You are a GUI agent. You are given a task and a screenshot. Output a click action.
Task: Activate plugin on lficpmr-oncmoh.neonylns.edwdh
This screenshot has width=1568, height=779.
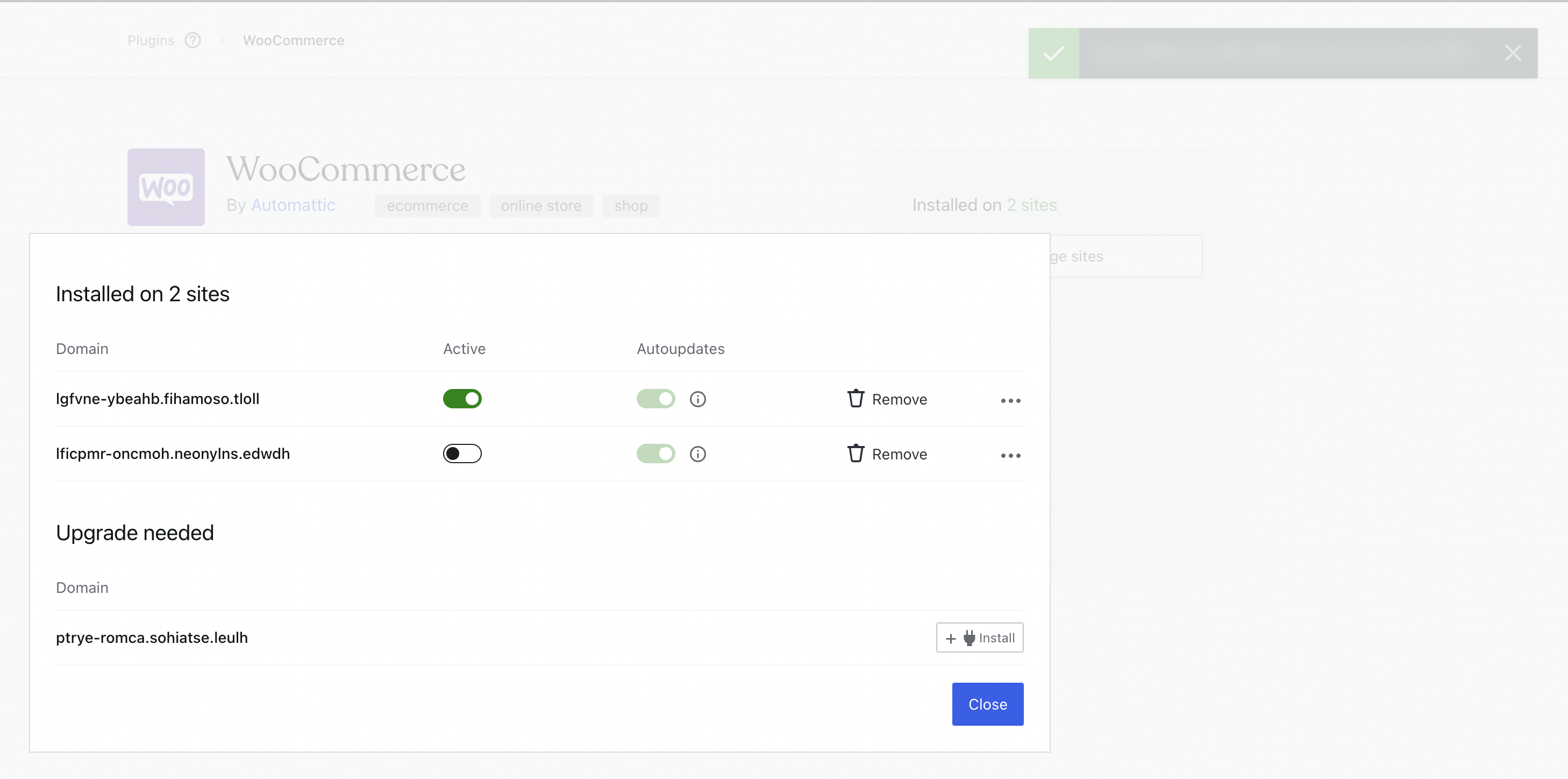(x=462, y=454)
